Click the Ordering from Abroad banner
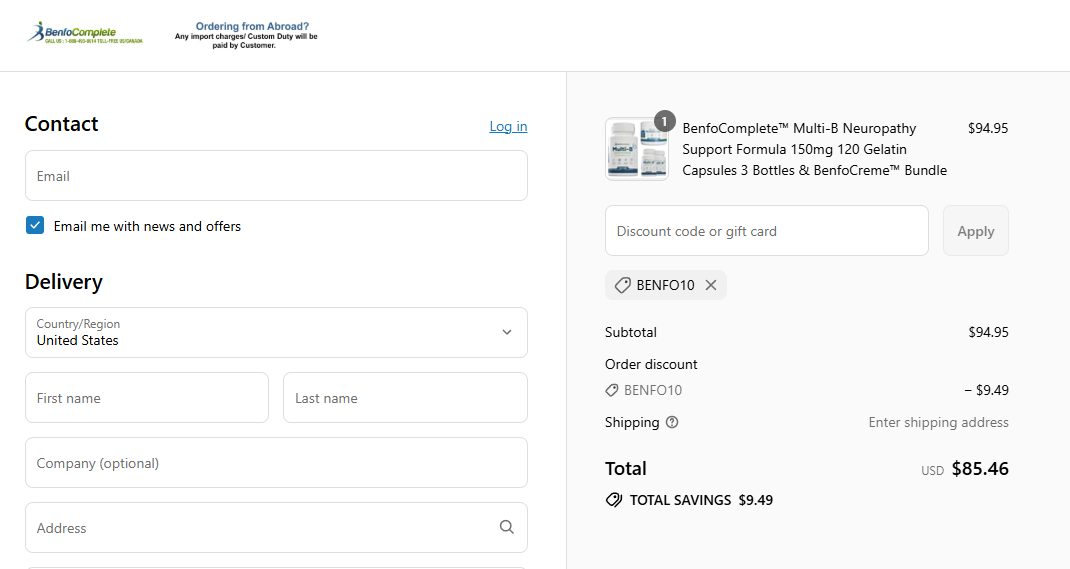This screenshot has width=1070, height=569. (246, 35)
